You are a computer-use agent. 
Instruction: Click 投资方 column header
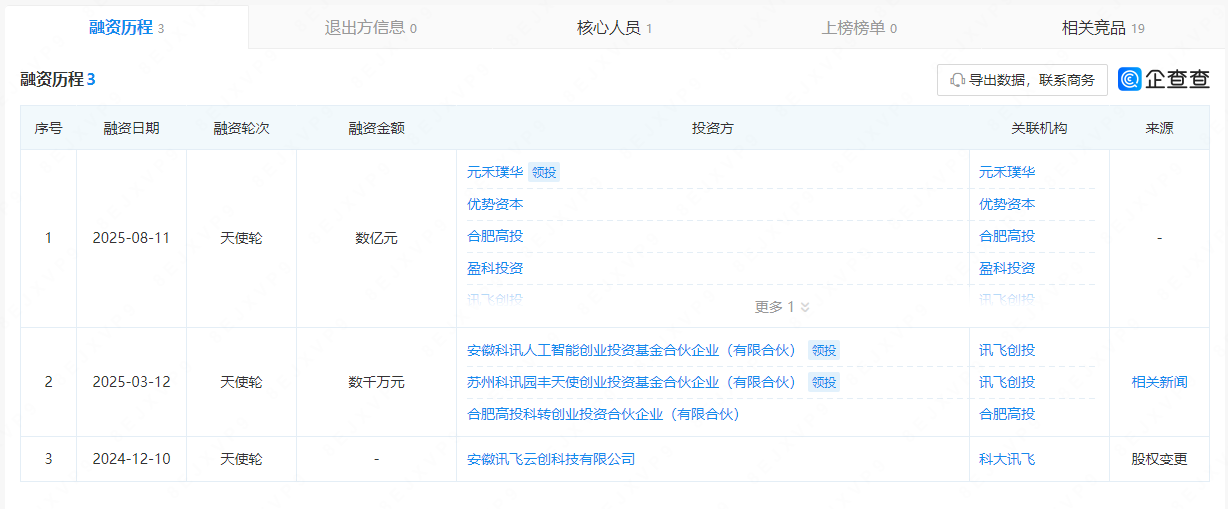tap(713, 128)
